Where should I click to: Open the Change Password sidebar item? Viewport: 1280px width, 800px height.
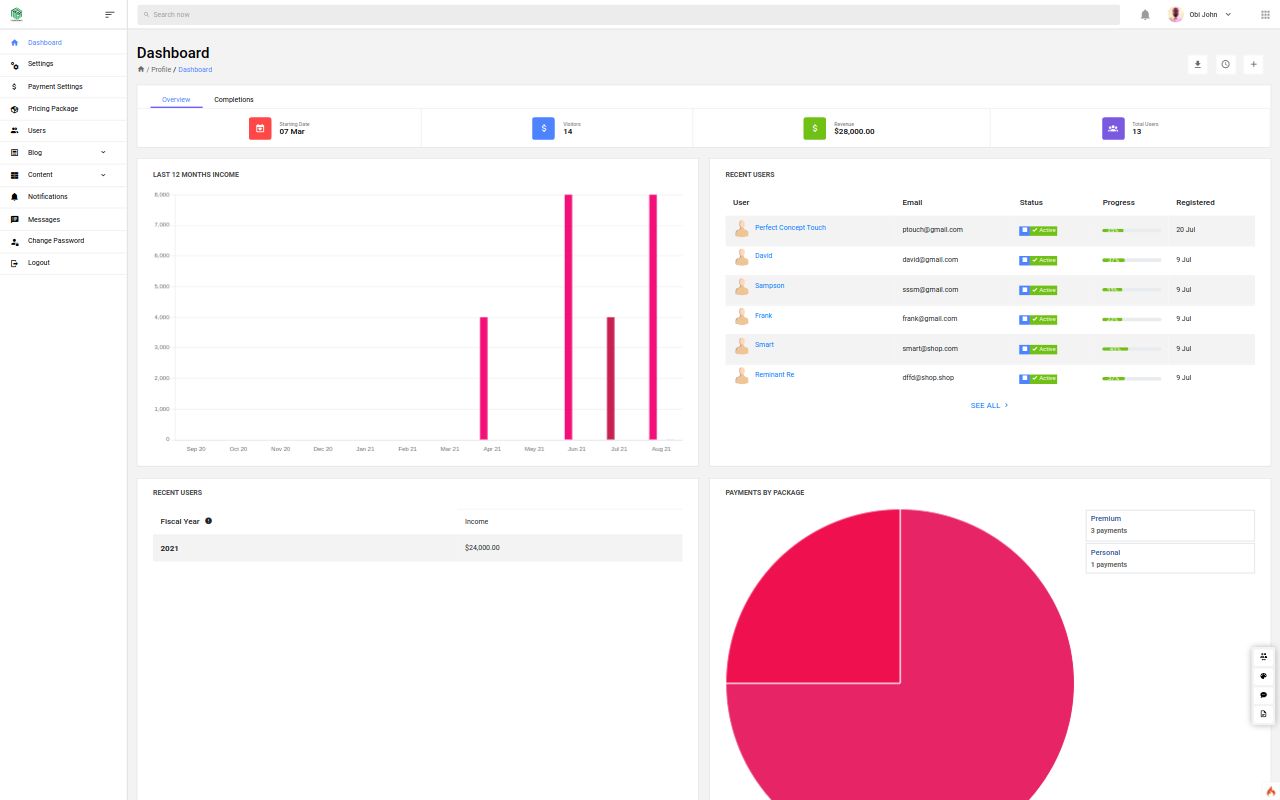point(63,241)
